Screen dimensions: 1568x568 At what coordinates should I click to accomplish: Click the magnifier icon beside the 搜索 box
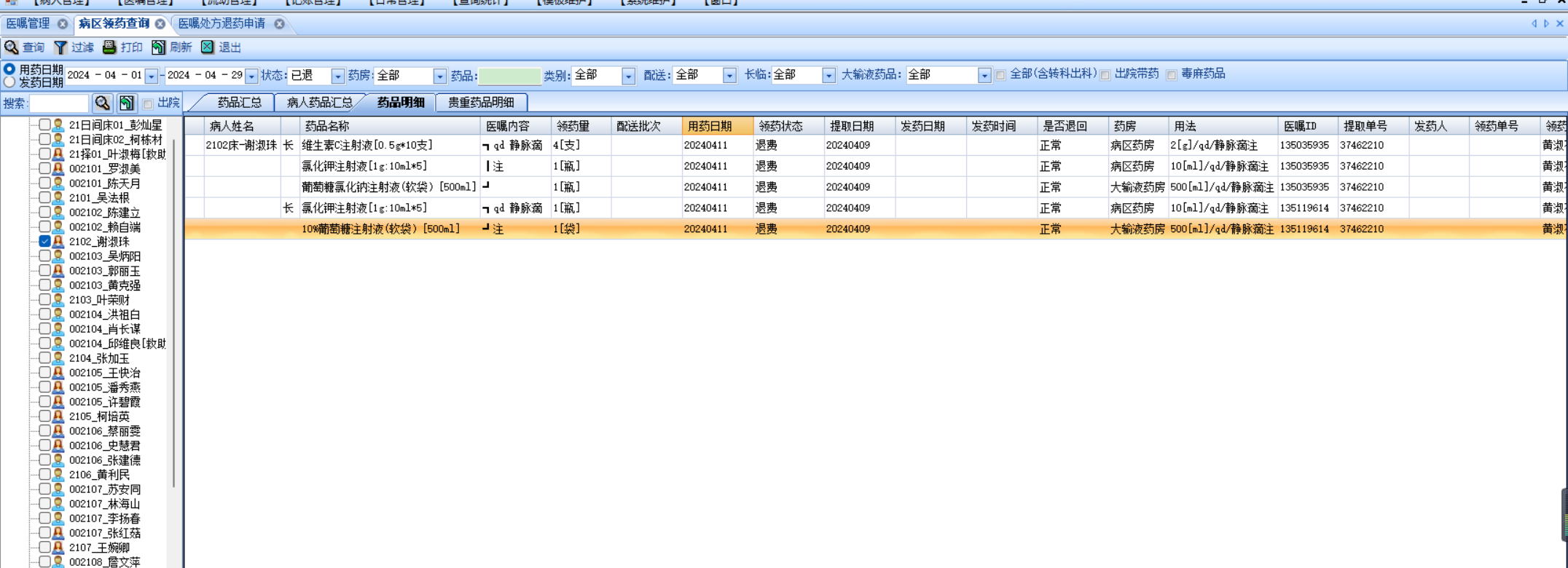click(103, 103)
